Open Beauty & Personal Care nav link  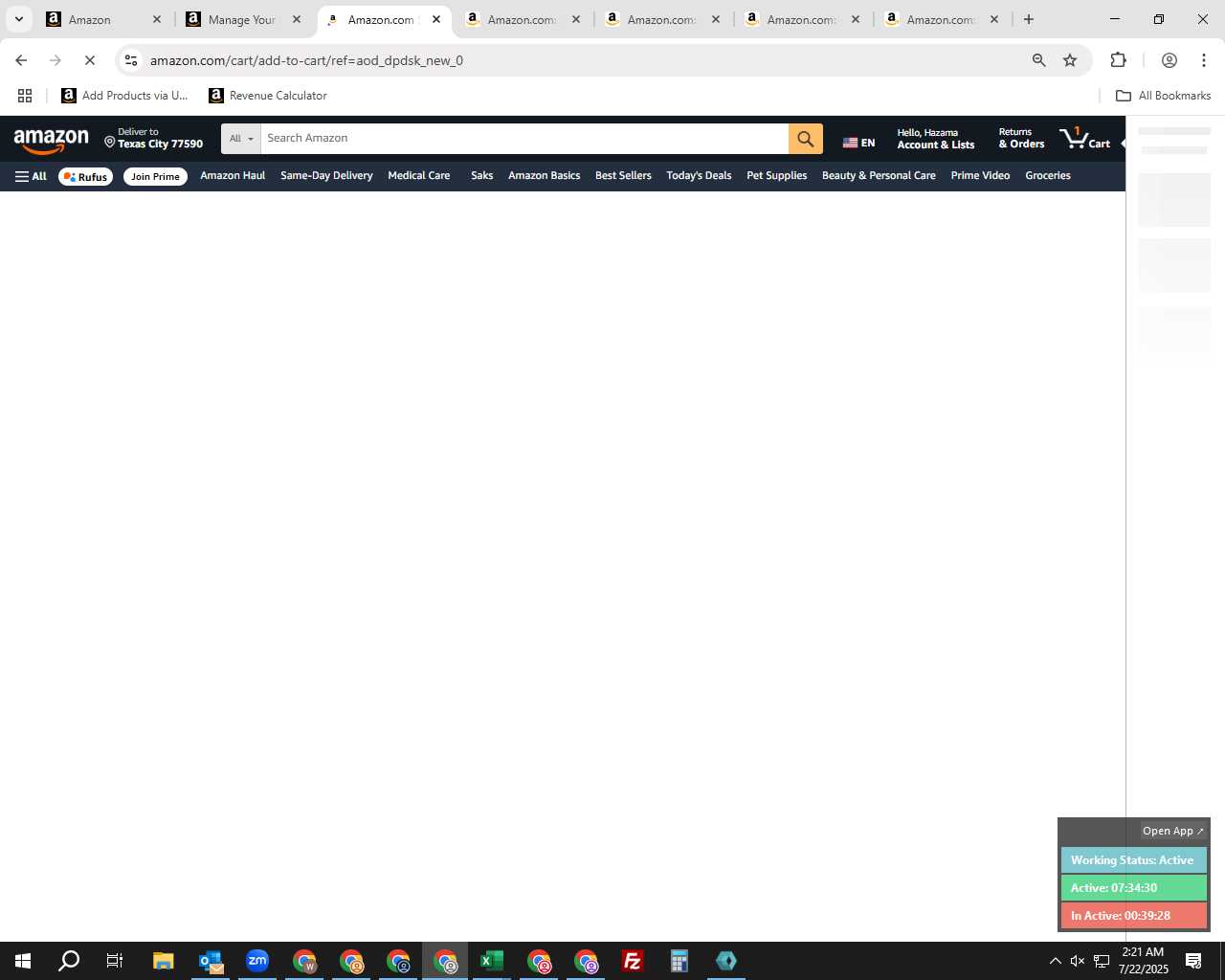(879, 176)
